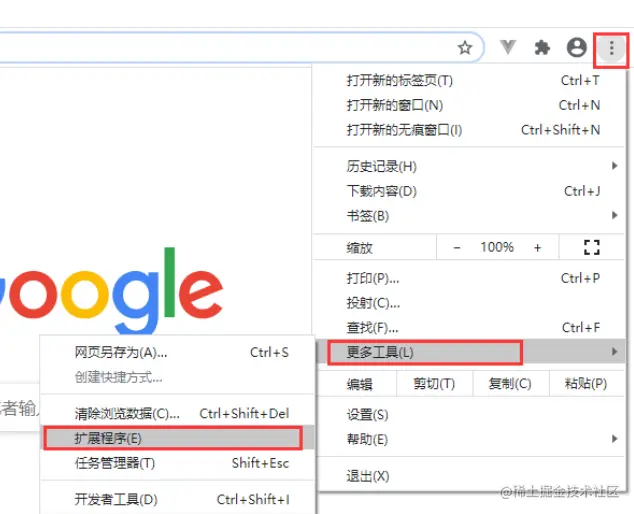634x514 pixels.
Task: Choose 打印(P)... print option
Action: pyautogui.click(x=469, y=278)
